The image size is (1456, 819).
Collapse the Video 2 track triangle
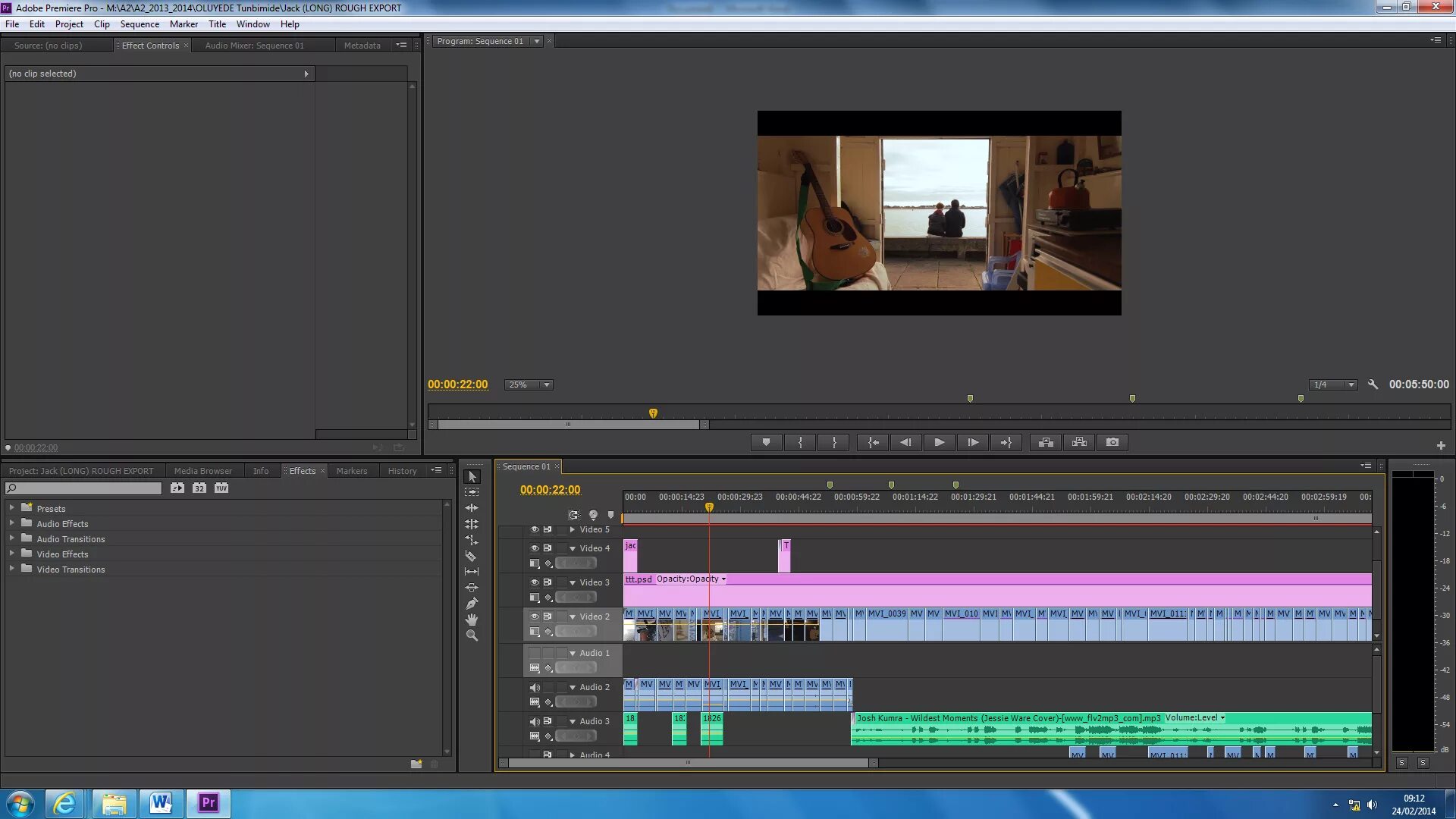tap(573, 617)
